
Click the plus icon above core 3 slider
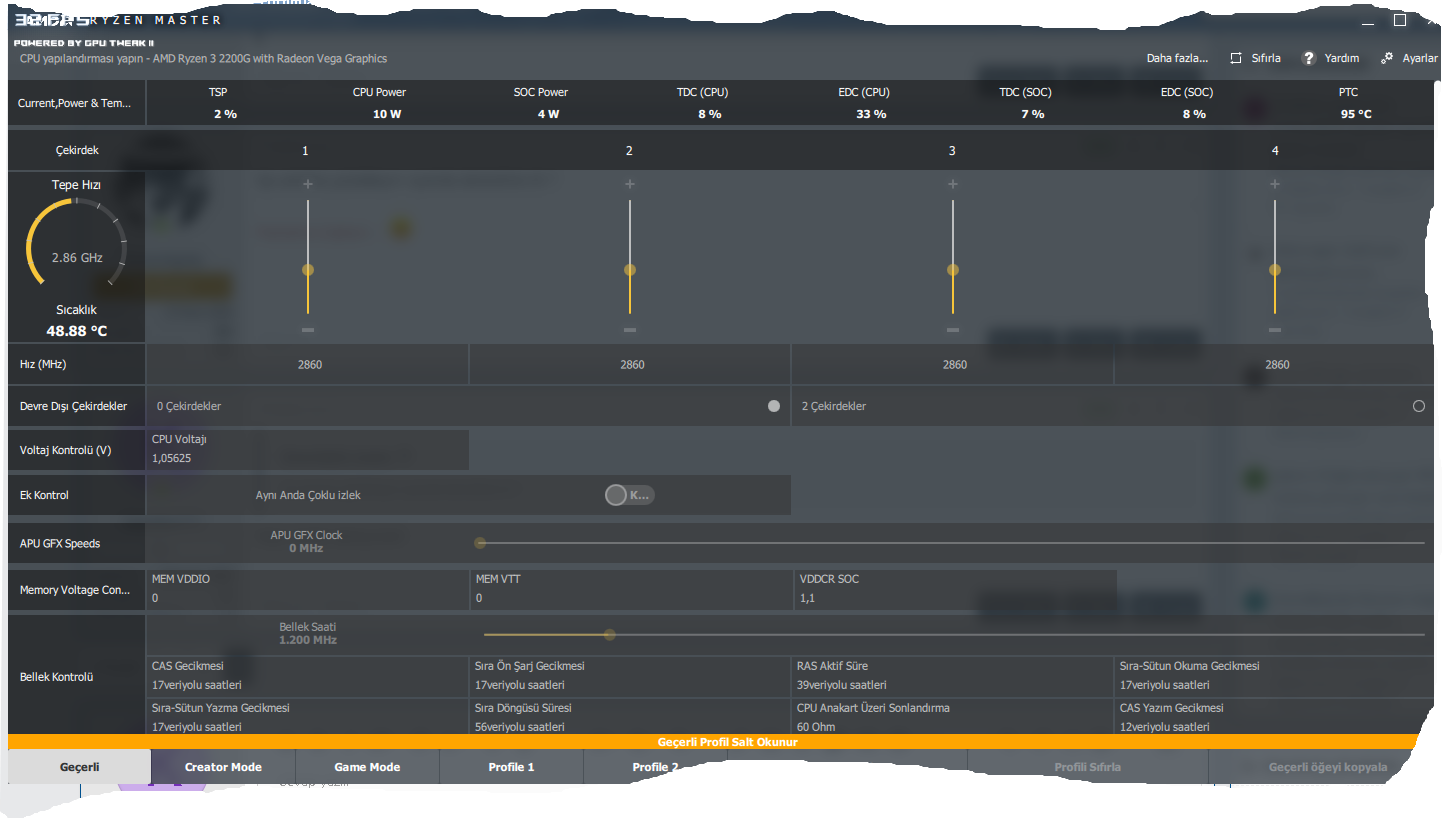coord(953,184)
